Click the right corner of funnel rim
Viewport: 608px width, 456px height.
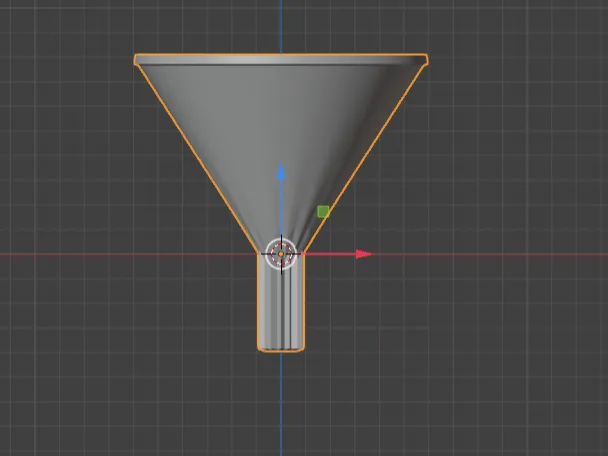pyautogui.click(x=426, y=60)
